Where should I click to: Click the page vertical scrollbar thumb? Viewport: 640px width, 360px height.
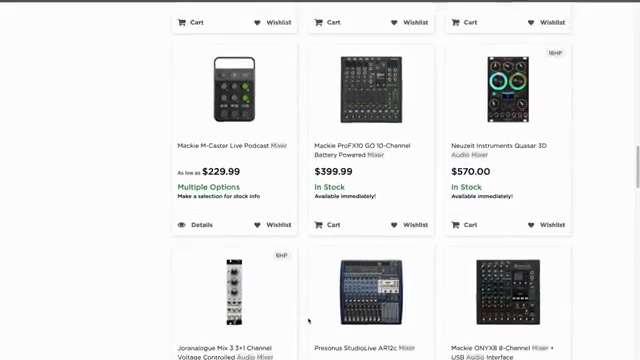(638, 167)
